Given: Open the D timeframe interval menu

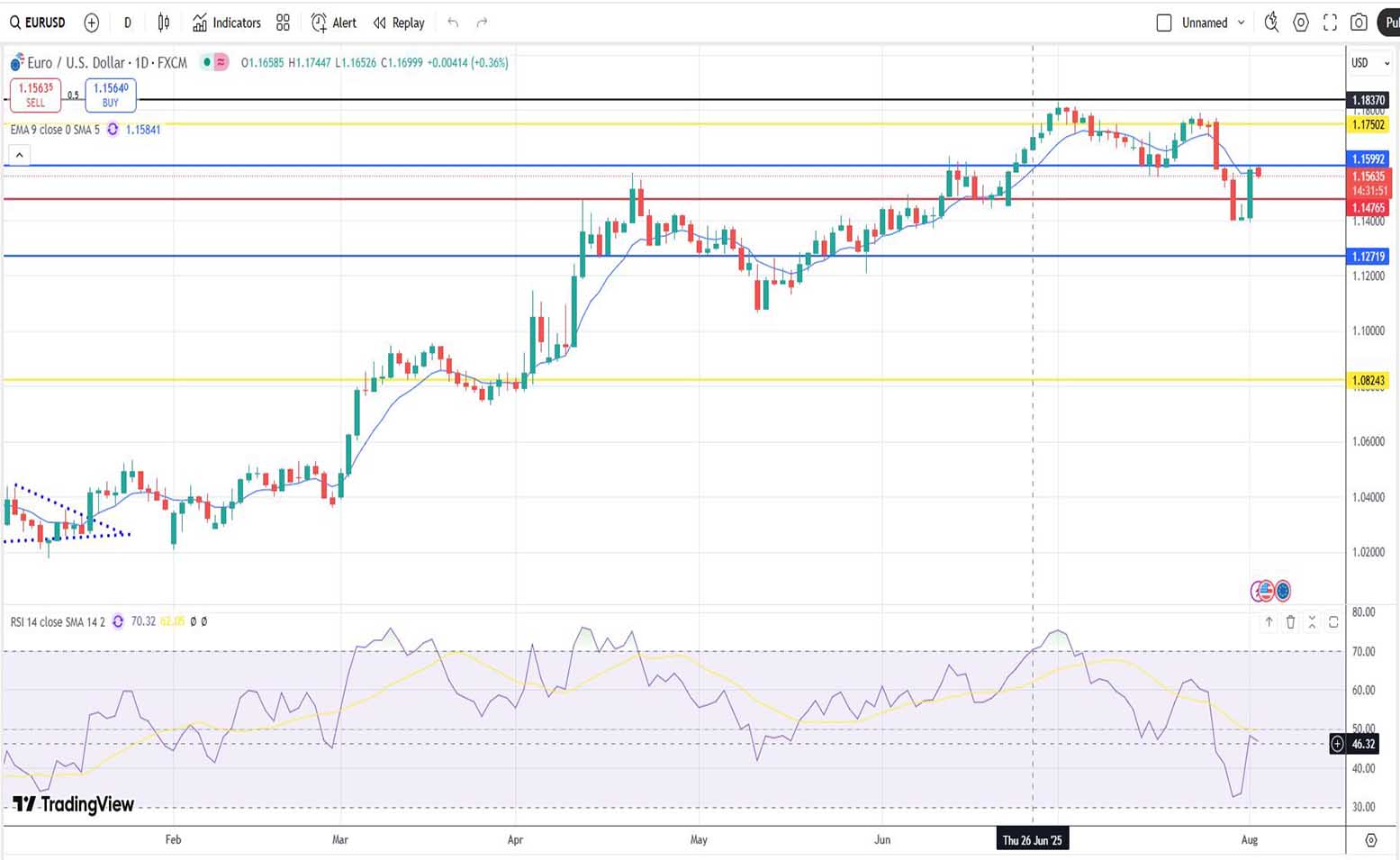Looking at the screenshot, I should (127, 23).
